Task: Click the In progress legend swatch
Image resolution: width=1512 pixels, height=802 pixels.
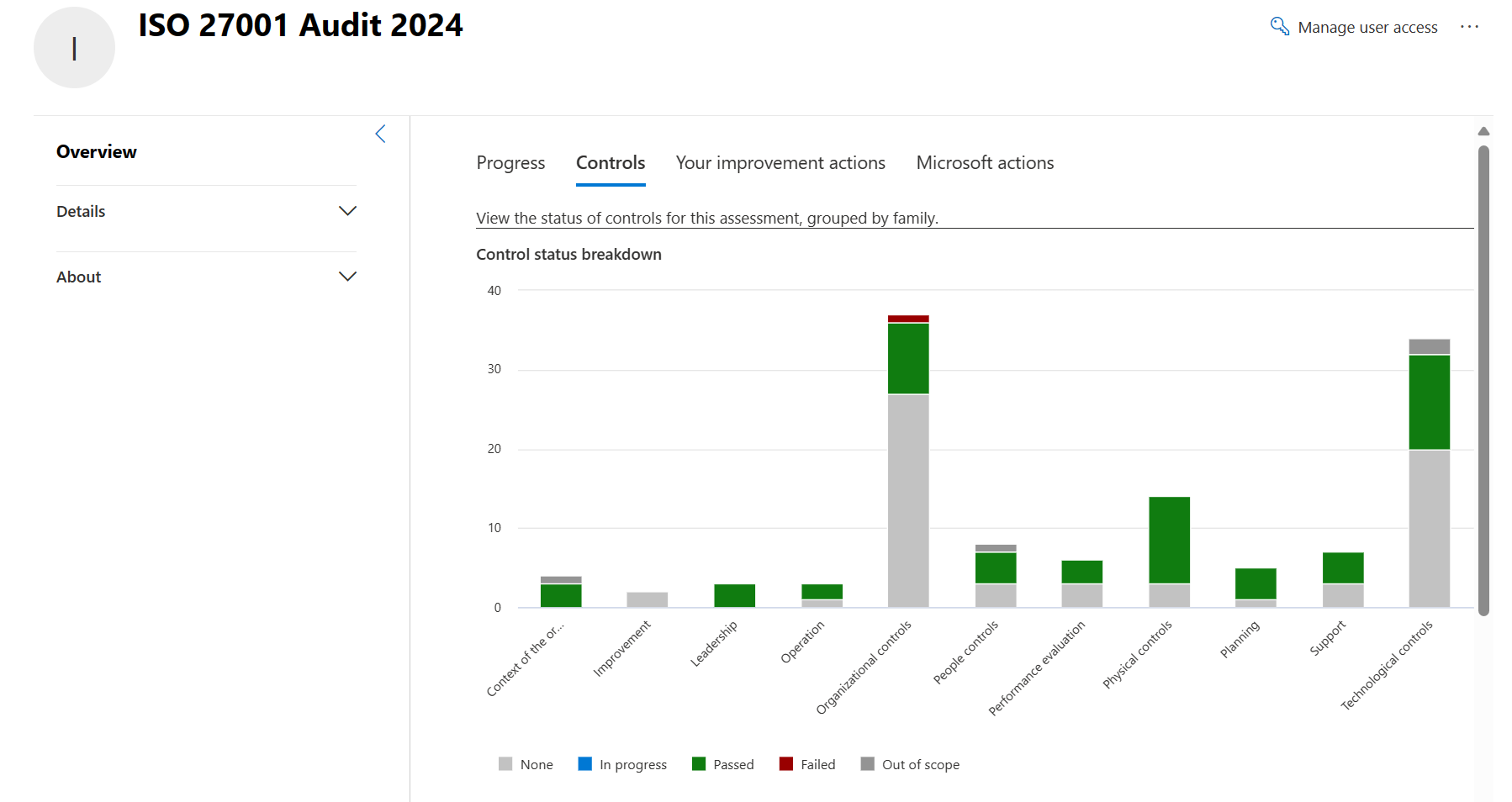Action: click(x=585, y=764)
